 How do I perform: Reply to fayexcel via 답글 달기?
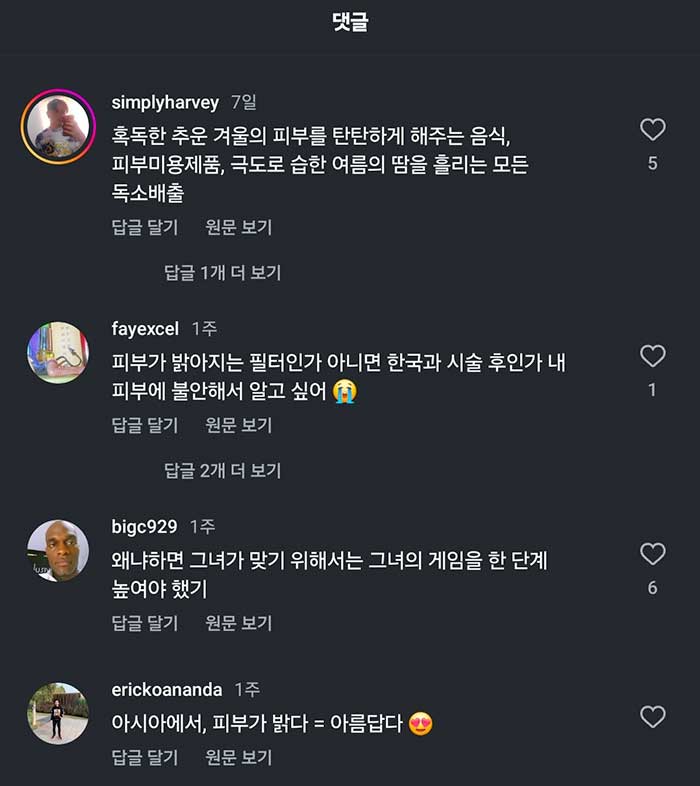coord(145,426)
